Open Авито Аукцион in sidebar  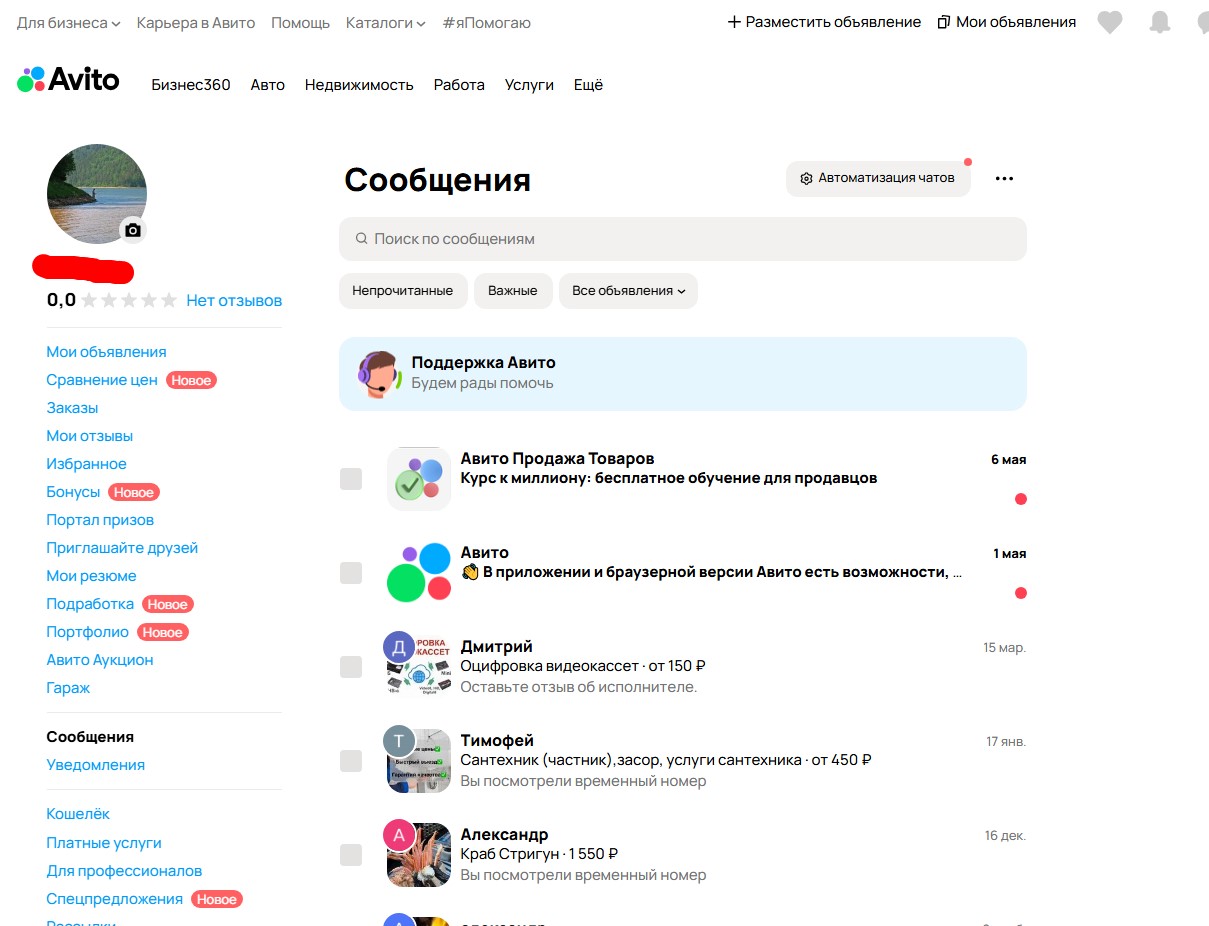coord(100,660)
